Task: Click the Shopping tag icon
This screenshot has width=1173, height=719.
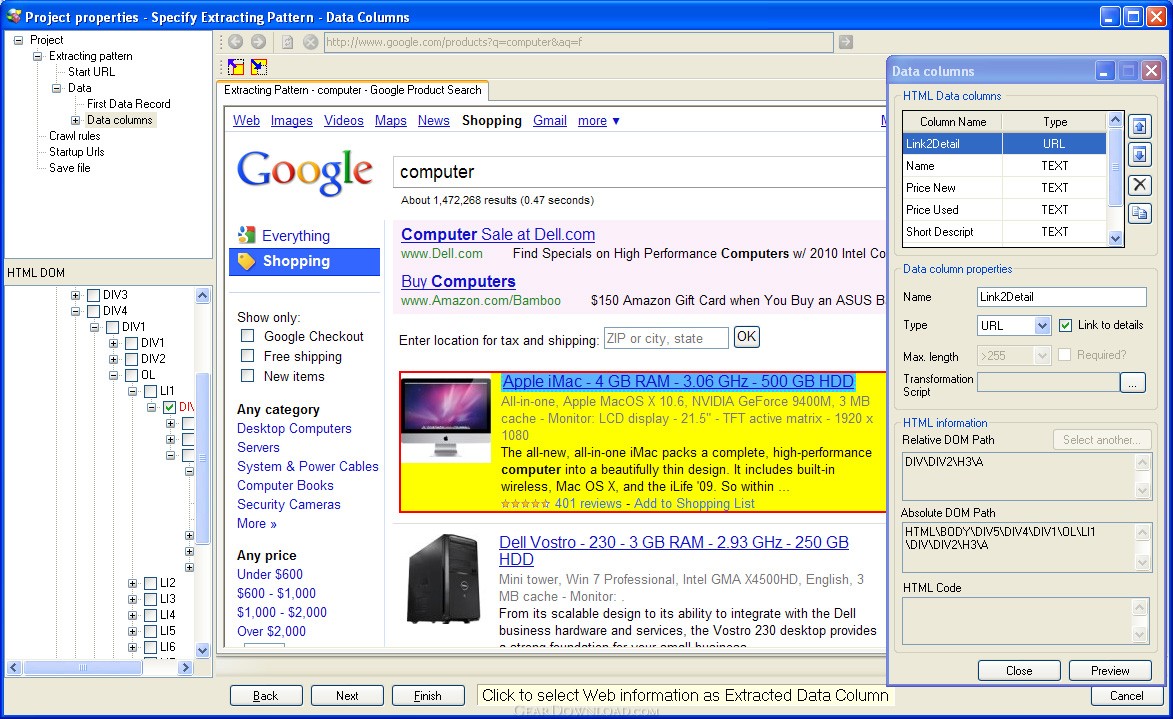Action: click(246, 260)
